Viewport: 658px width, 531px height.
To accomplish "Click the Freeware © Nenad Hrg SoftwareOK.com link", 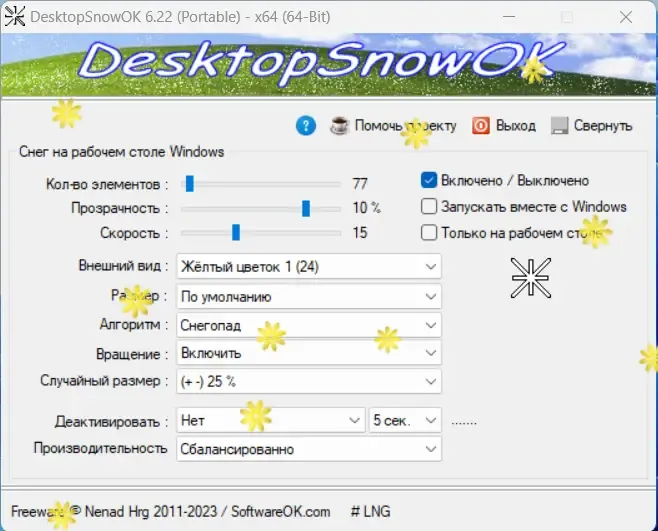I will [170, 511].
